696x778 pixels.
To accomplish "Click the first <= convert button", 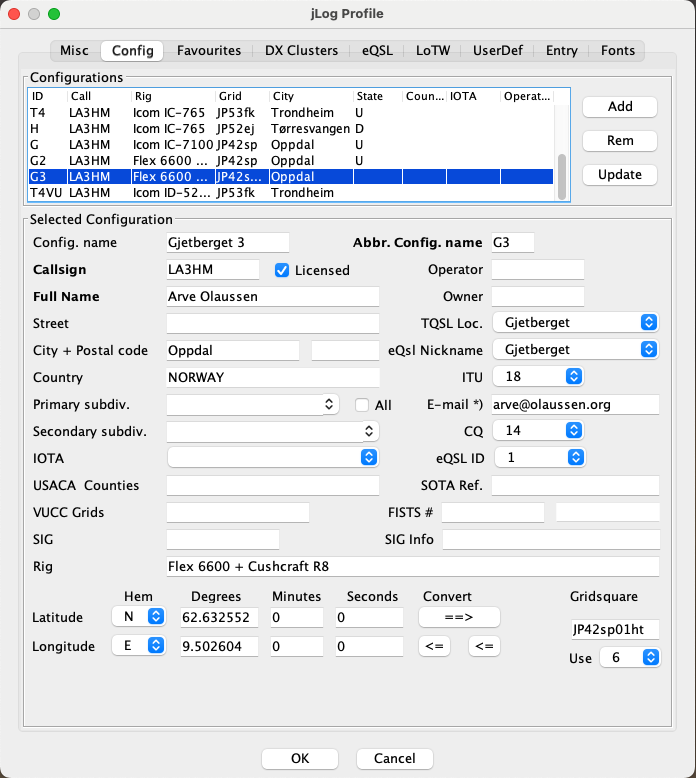I will [x=434, y=646].
